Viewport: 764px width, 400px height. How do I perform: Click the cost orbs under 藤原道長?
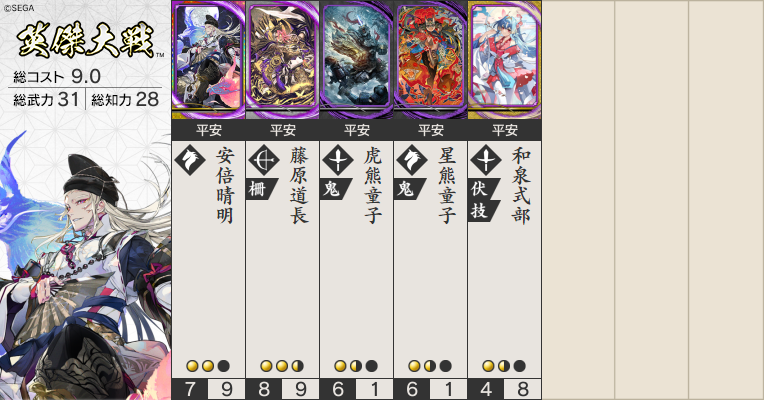click(282, 366)
